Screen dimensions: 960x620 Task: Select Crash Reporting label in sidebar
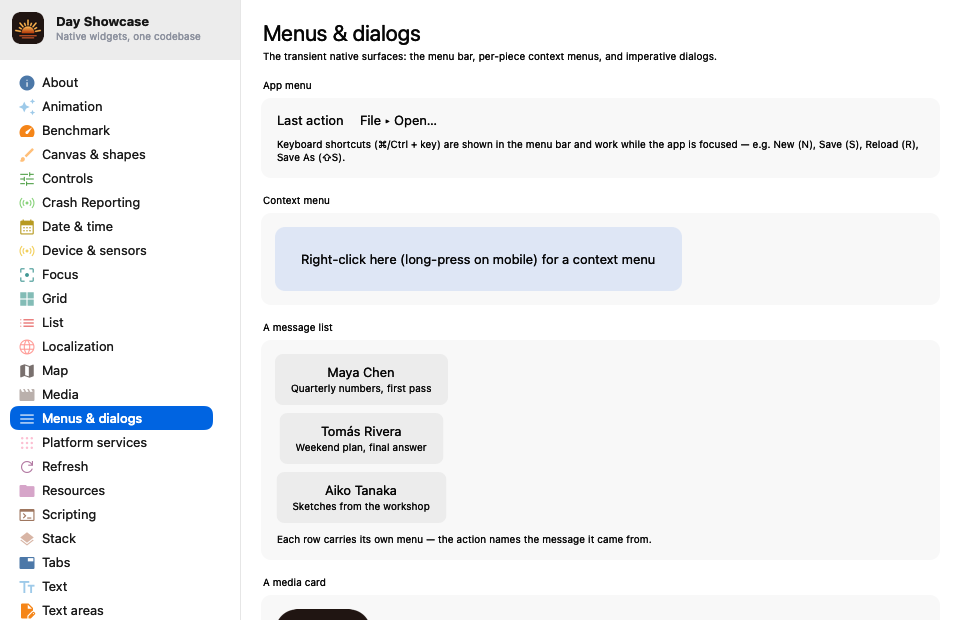click(91, 203)
